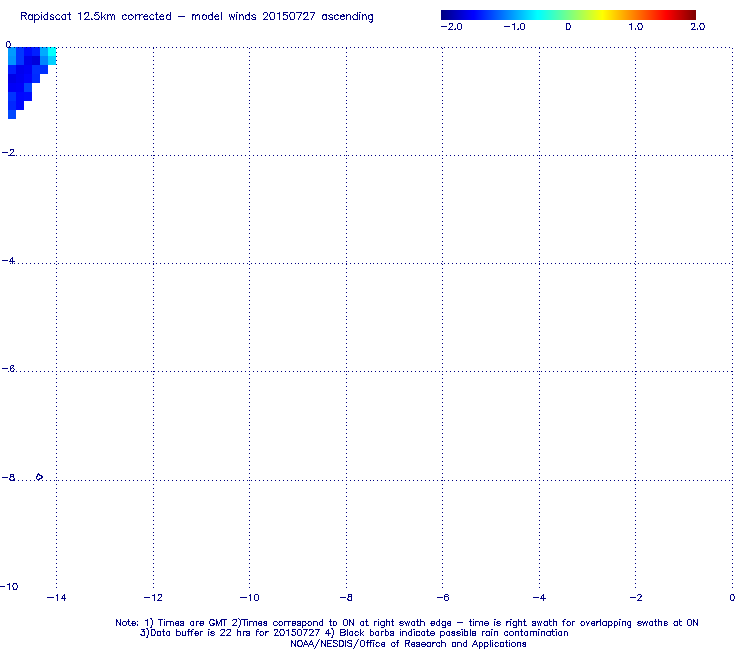Click the '20150727 ascending' date text in title

[318, 17]
